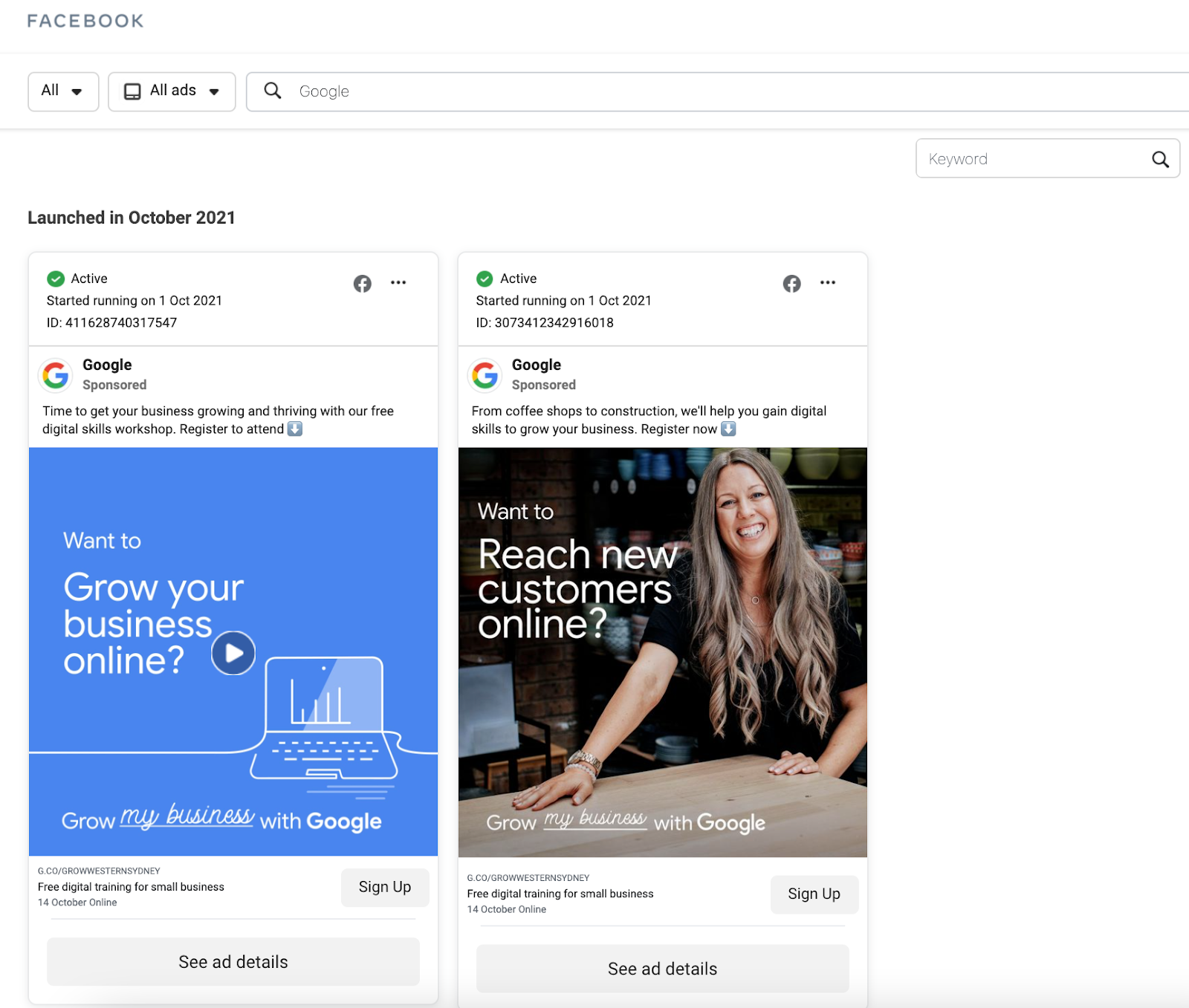The width and height of the screenshot is (1189, 1008).
Task: Play the Grow your business online video
Action: 233,653
